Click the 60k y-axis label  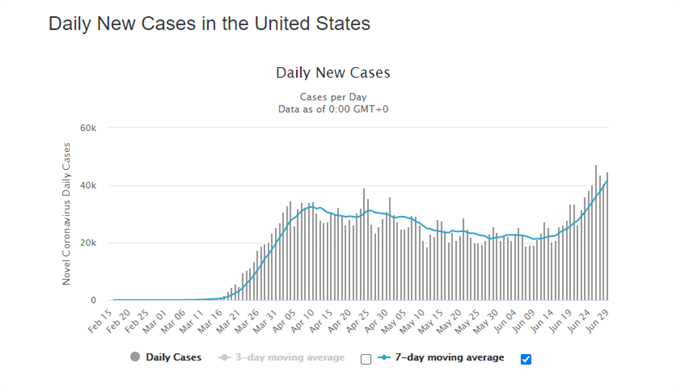(x=88, y=128)
